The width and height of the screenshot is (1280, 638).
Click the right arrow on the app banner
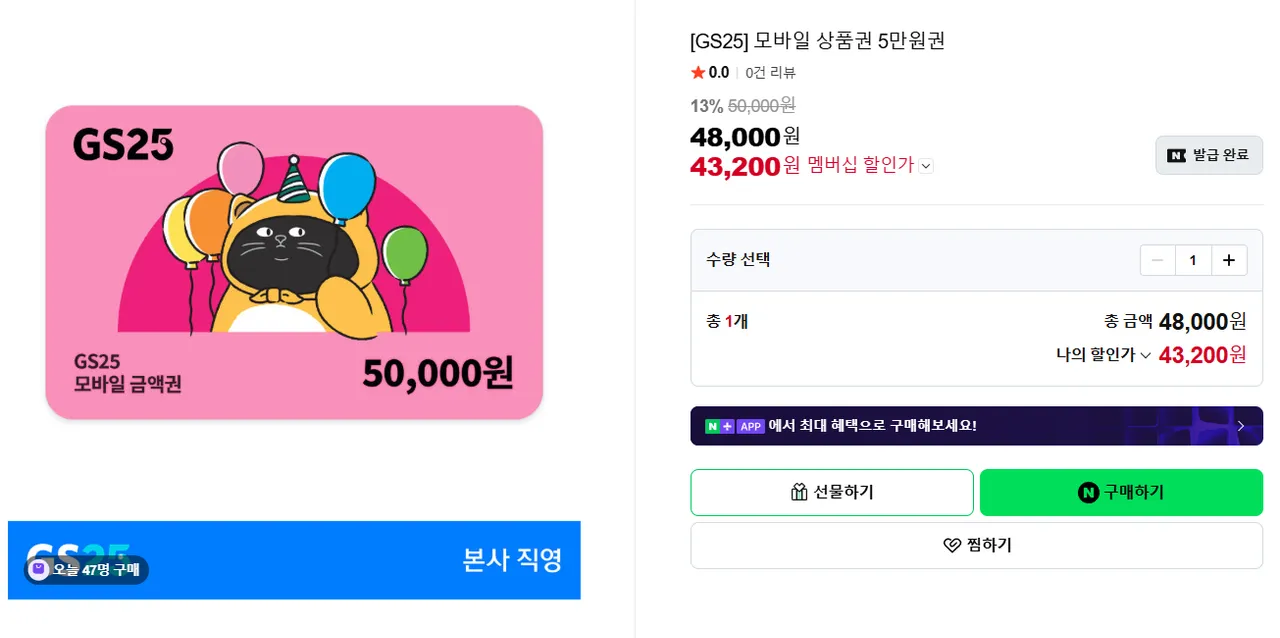pos(1241,426)
